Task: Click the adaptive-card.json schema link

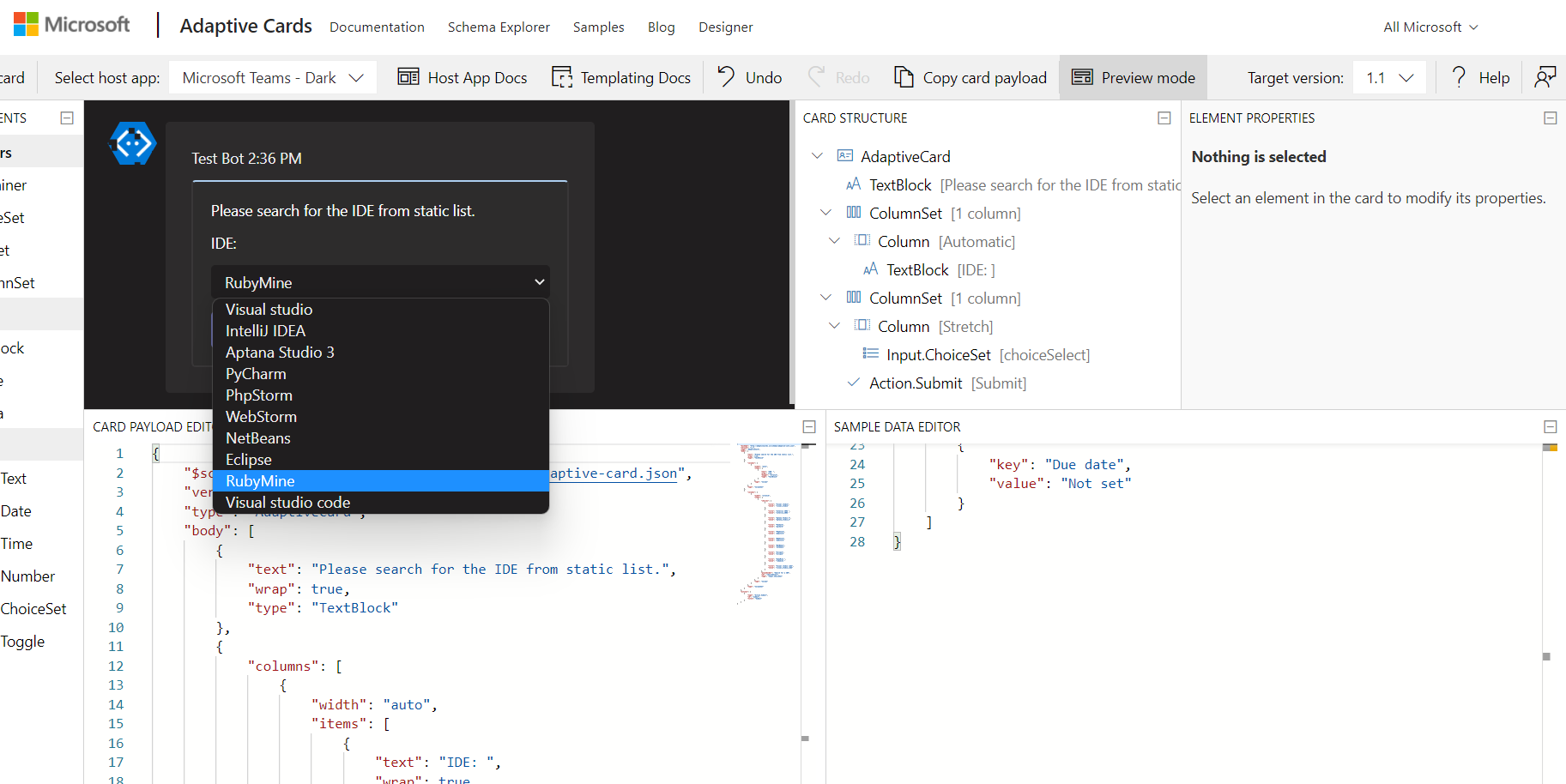Action: pyautogui.click(x=614, y=473)
